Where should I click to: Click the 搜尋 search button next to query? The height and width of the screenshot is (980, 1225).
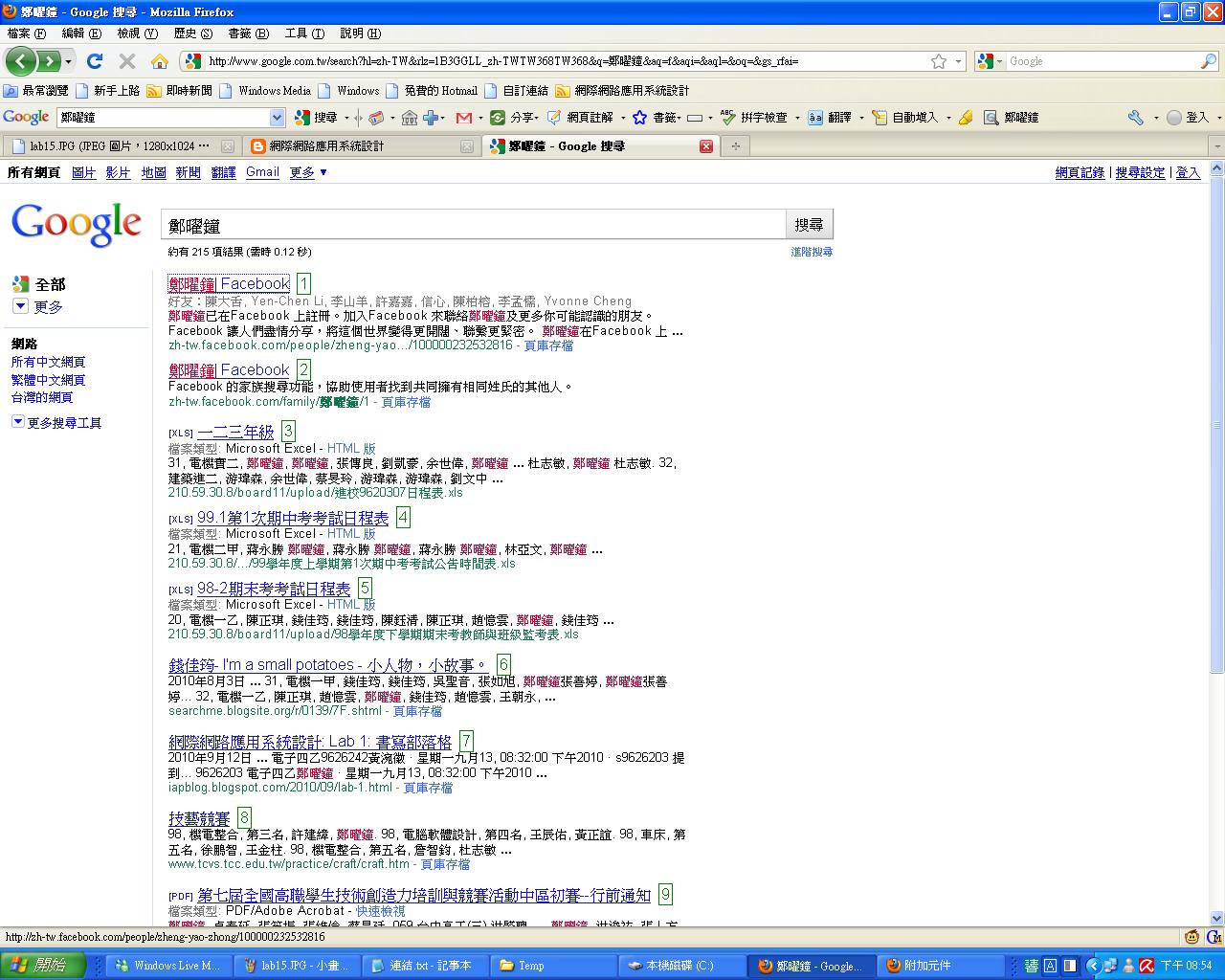click(x=809, y=225)
